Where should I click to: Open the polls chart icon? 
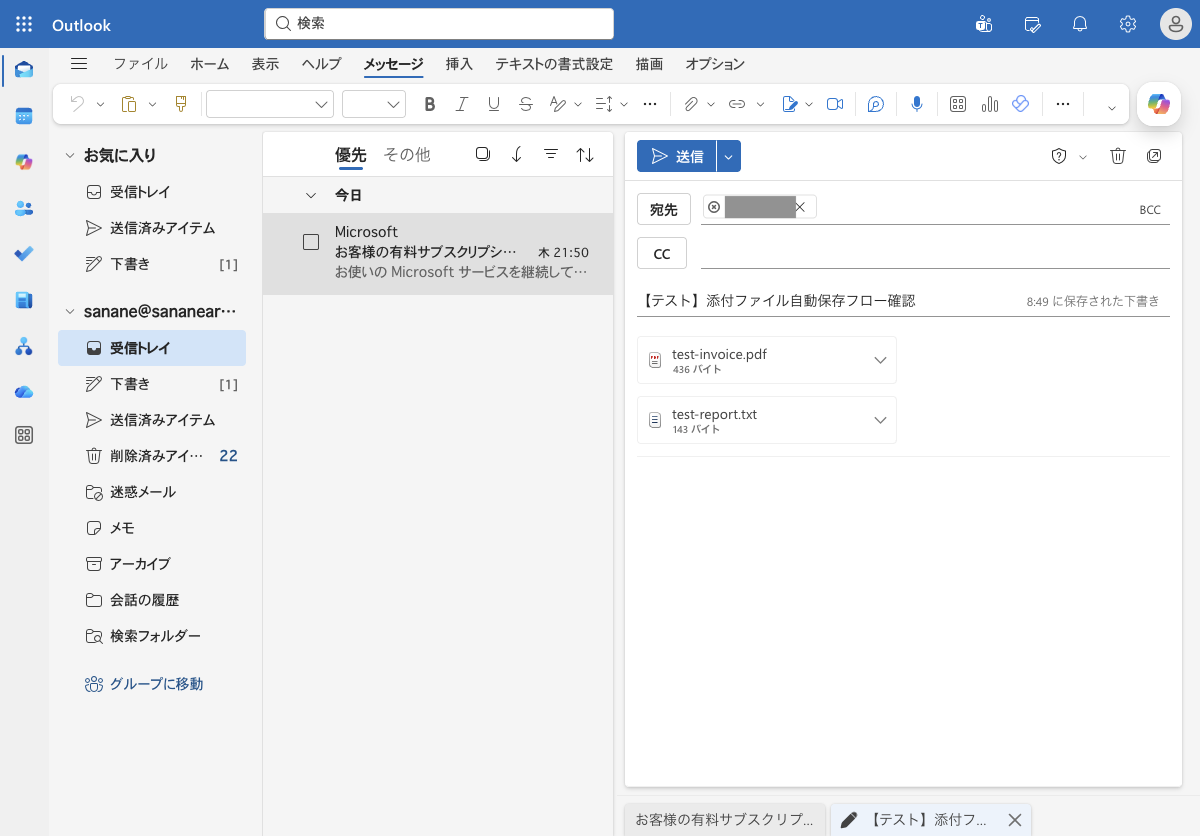coord(990,104)
